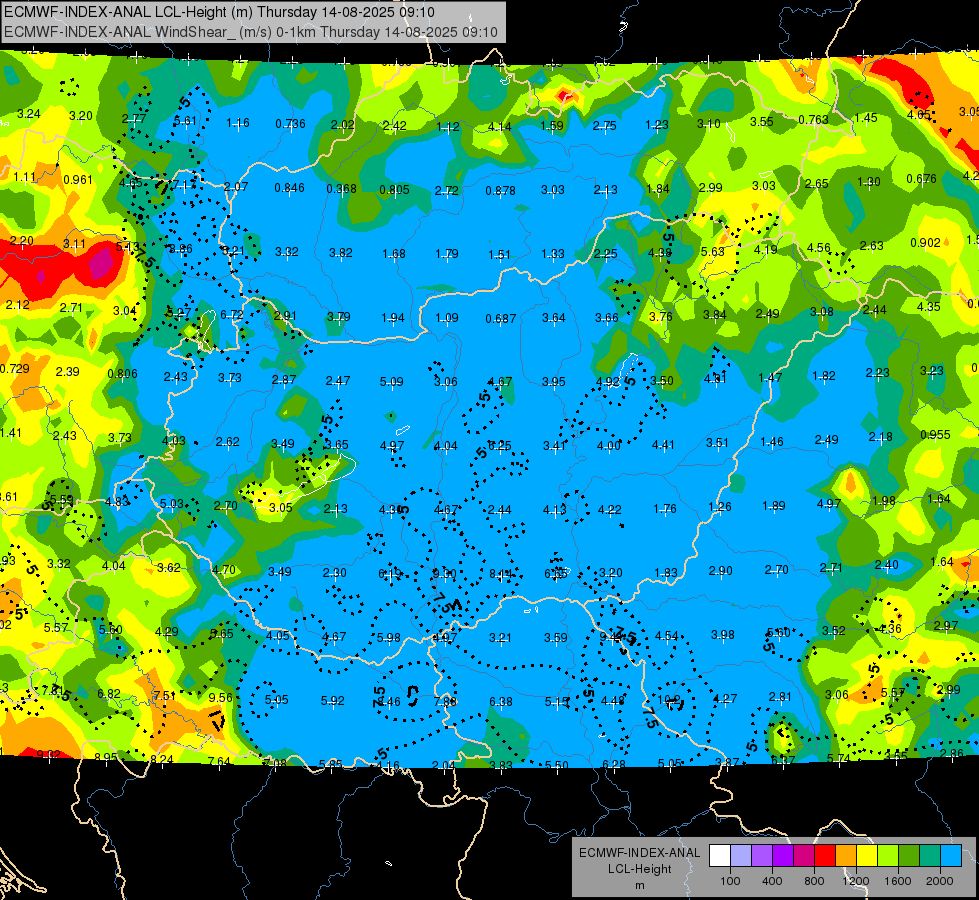This screenshot has width=979, height=900.
Task: Click the LCL-Height title line at top
Action: point(219,12)
